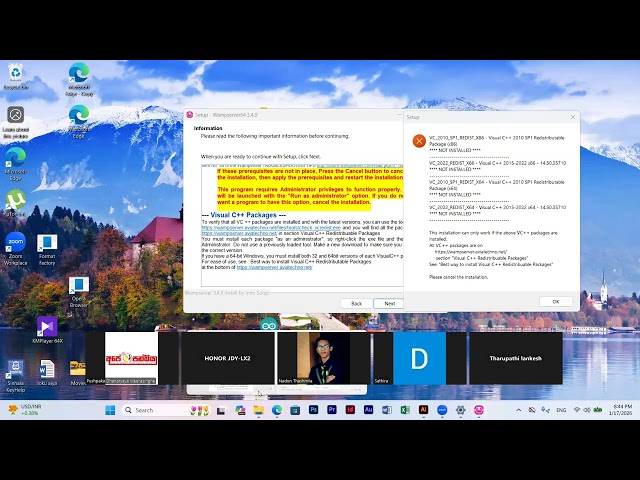This screenshot has height=480, width=640.
Task: Select Nadun Thashmila's video tile
Action: click(x=324, y=358)
